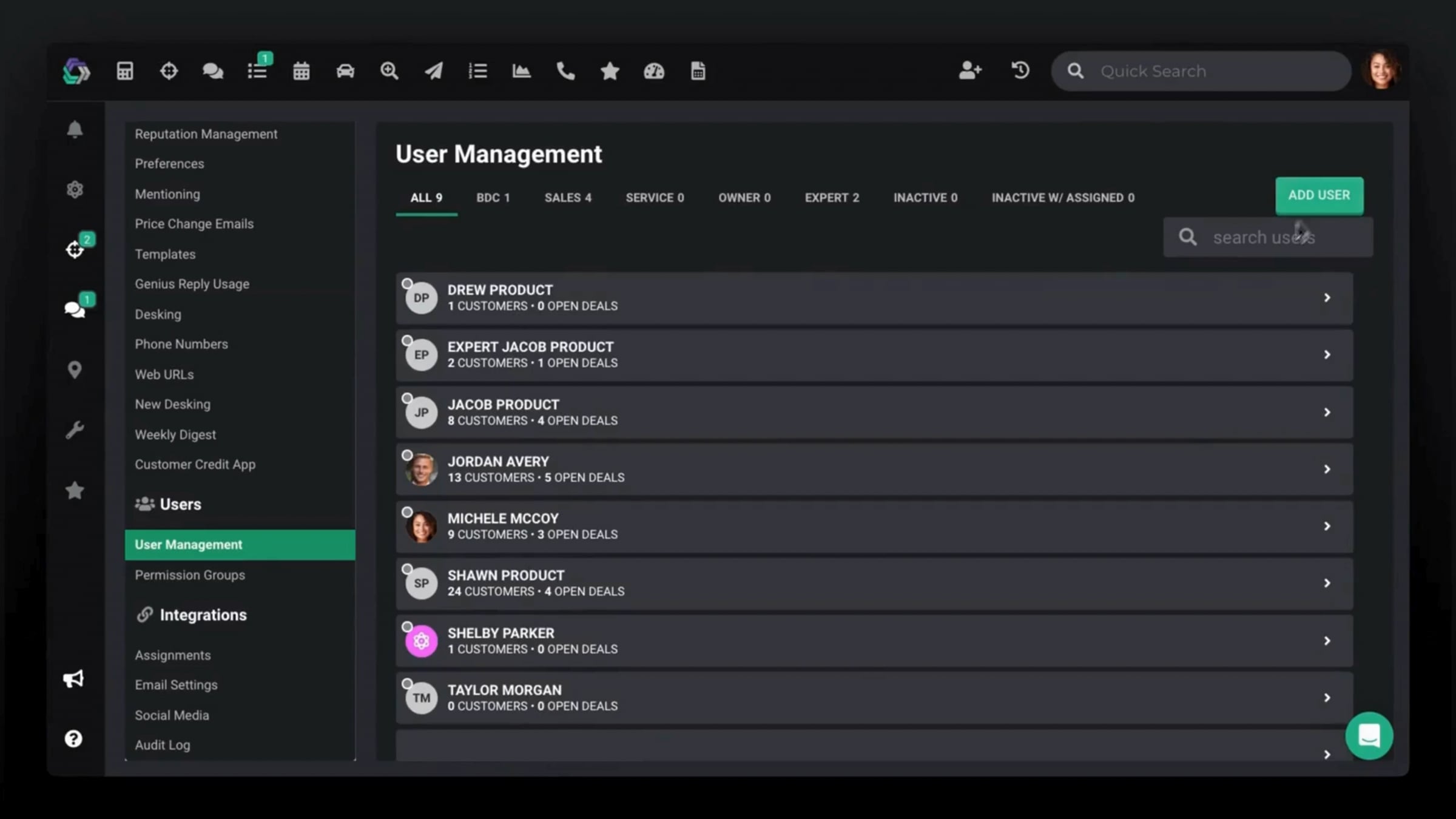
Task: Toggle the status circle on Taylor Morgan
Action: click(407, 684)
